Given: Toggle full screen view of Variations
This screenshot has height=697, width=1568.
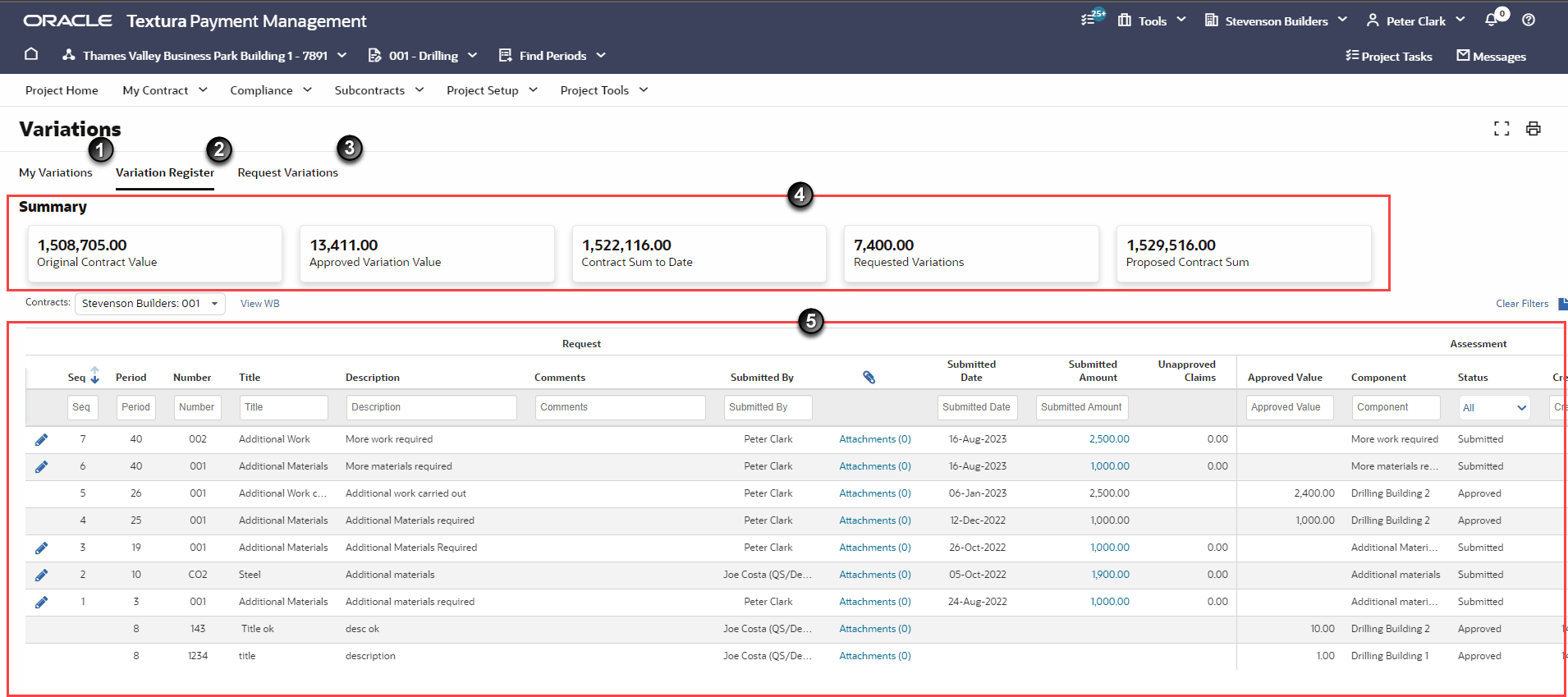Looking at the screenshot, I should [1502, 129].
